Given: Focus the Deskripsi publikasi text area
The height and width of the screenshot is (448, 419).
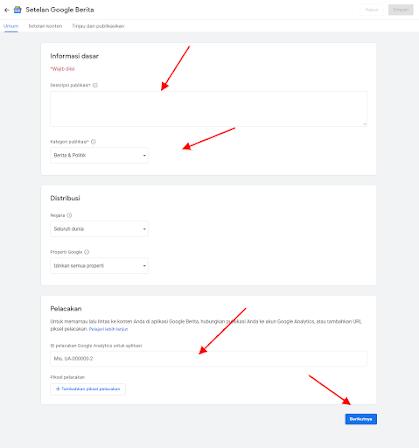Looking at the screenshot, I should click(209, 109).
